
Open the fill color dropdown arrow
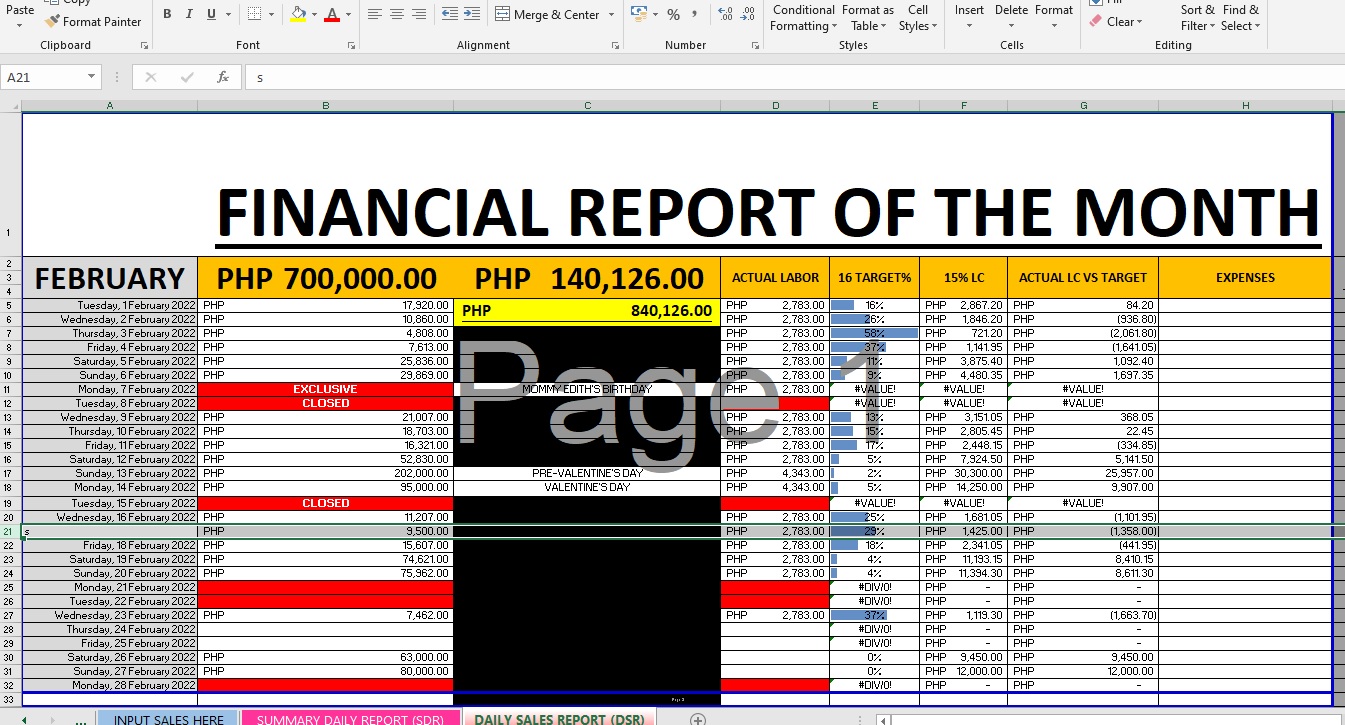315,15
